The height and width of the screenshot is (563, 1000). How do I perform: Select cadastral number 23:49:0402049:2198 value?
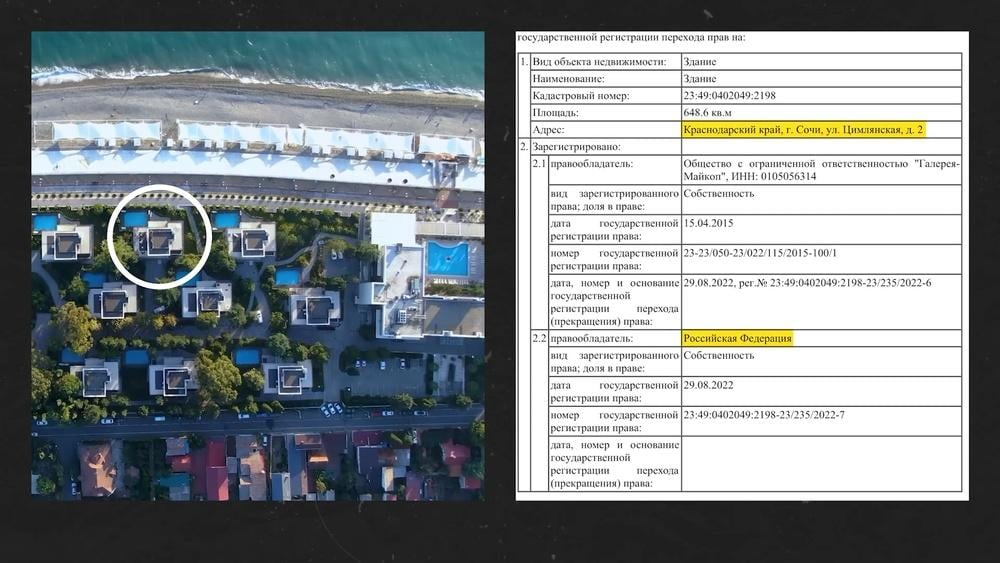[x=729, y=95]
